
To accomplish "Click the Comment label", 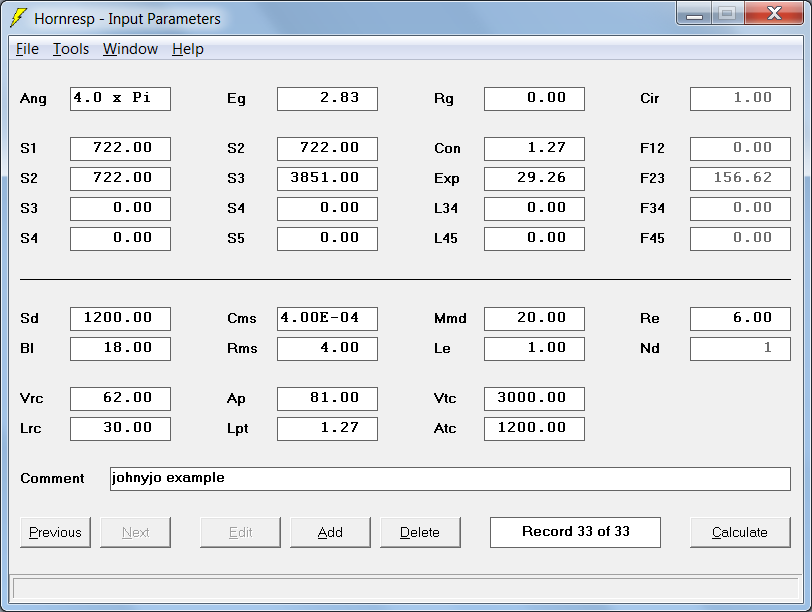I will click(x=52, y=478).
